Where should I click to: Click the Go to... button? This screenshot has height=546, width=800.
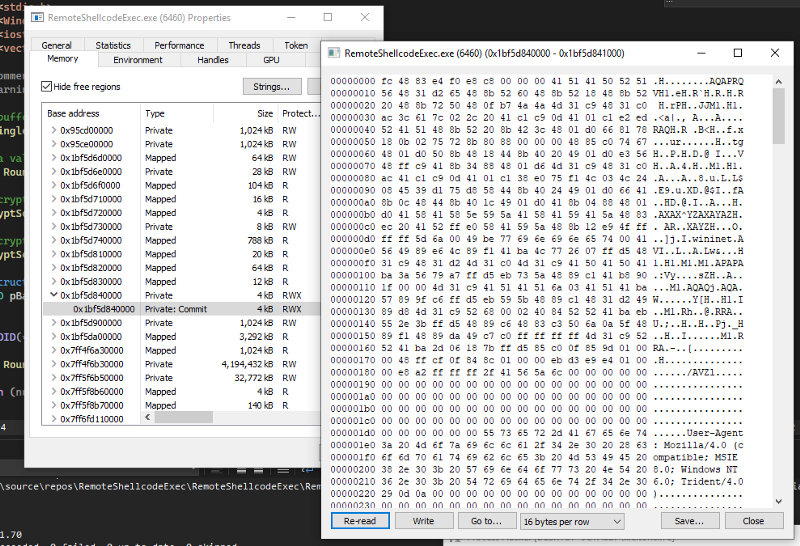486,521
